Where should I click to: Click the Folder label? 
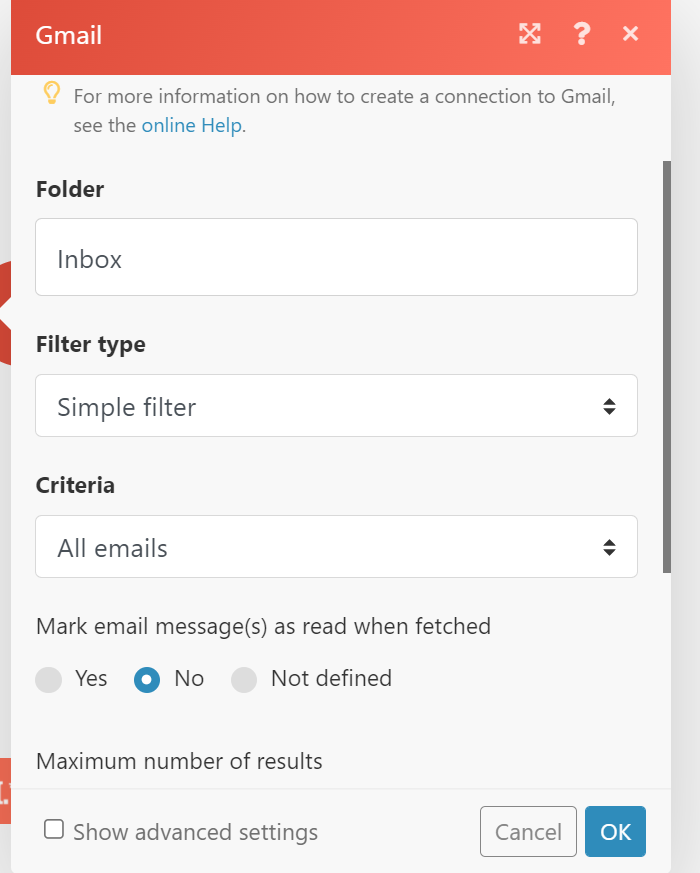pos(70,189)
